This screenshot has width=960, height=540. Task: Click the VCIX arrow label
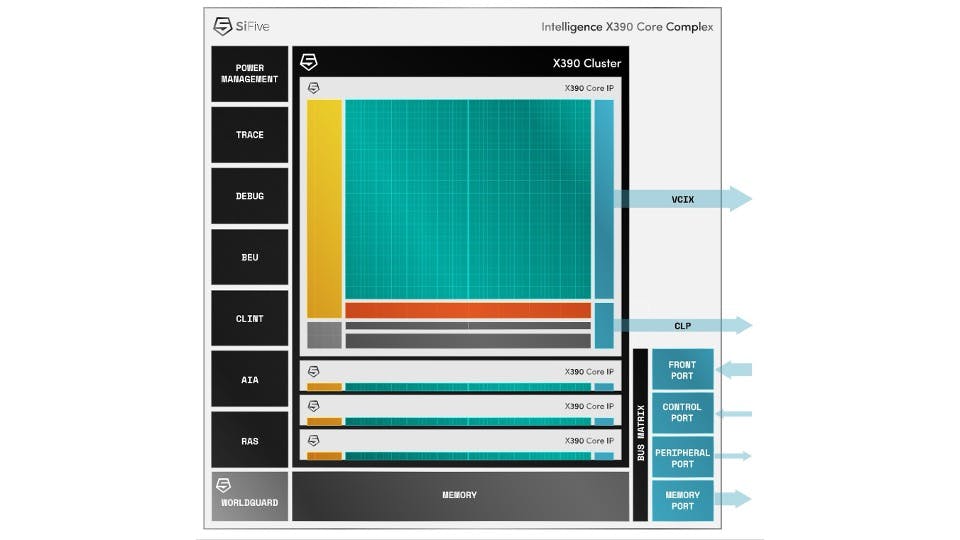click(x=683, y=200)
